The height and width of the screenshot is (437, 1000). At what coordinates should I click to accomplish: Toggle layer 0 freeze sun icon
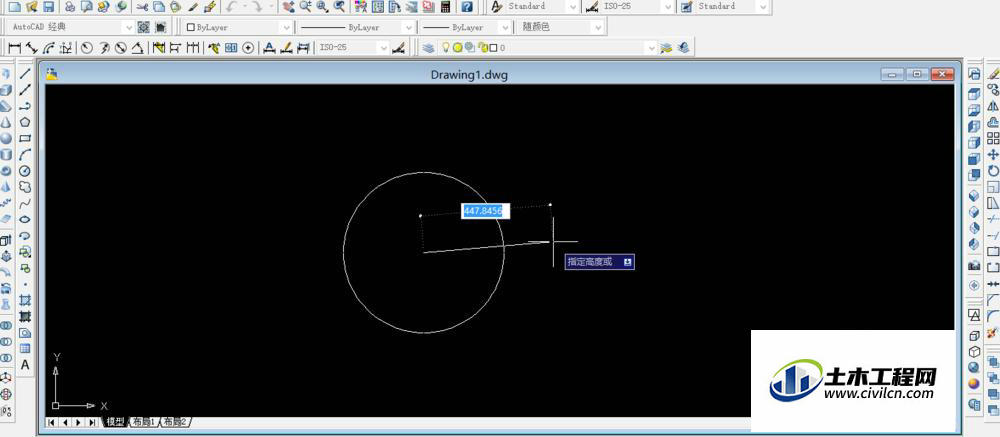coord(457,47)
